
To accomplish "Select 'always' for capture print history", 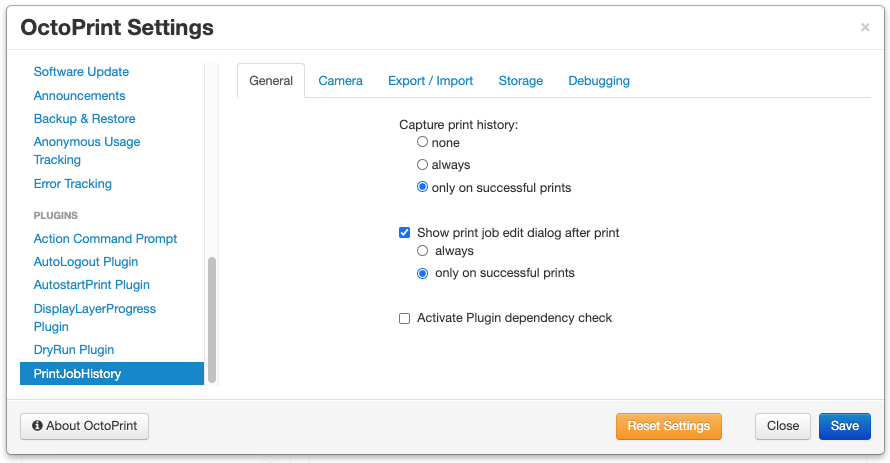I will pos(423,165).
